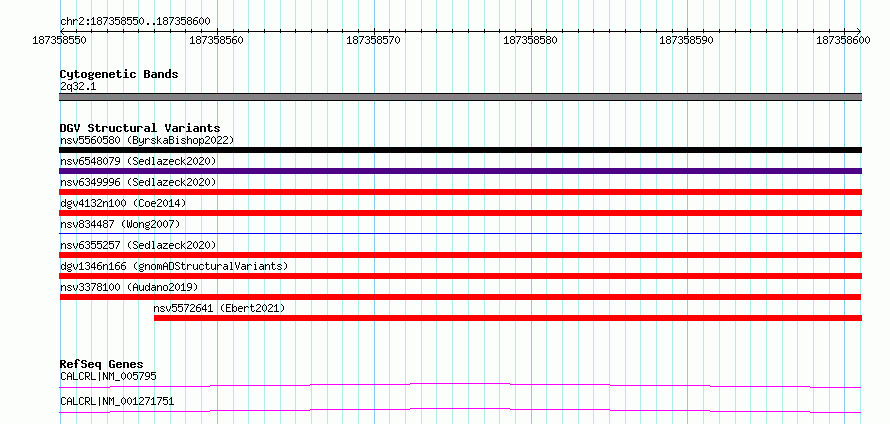Click the red dgv1346n166 variant bar
The image size is (890, 424).
[460, 276]
